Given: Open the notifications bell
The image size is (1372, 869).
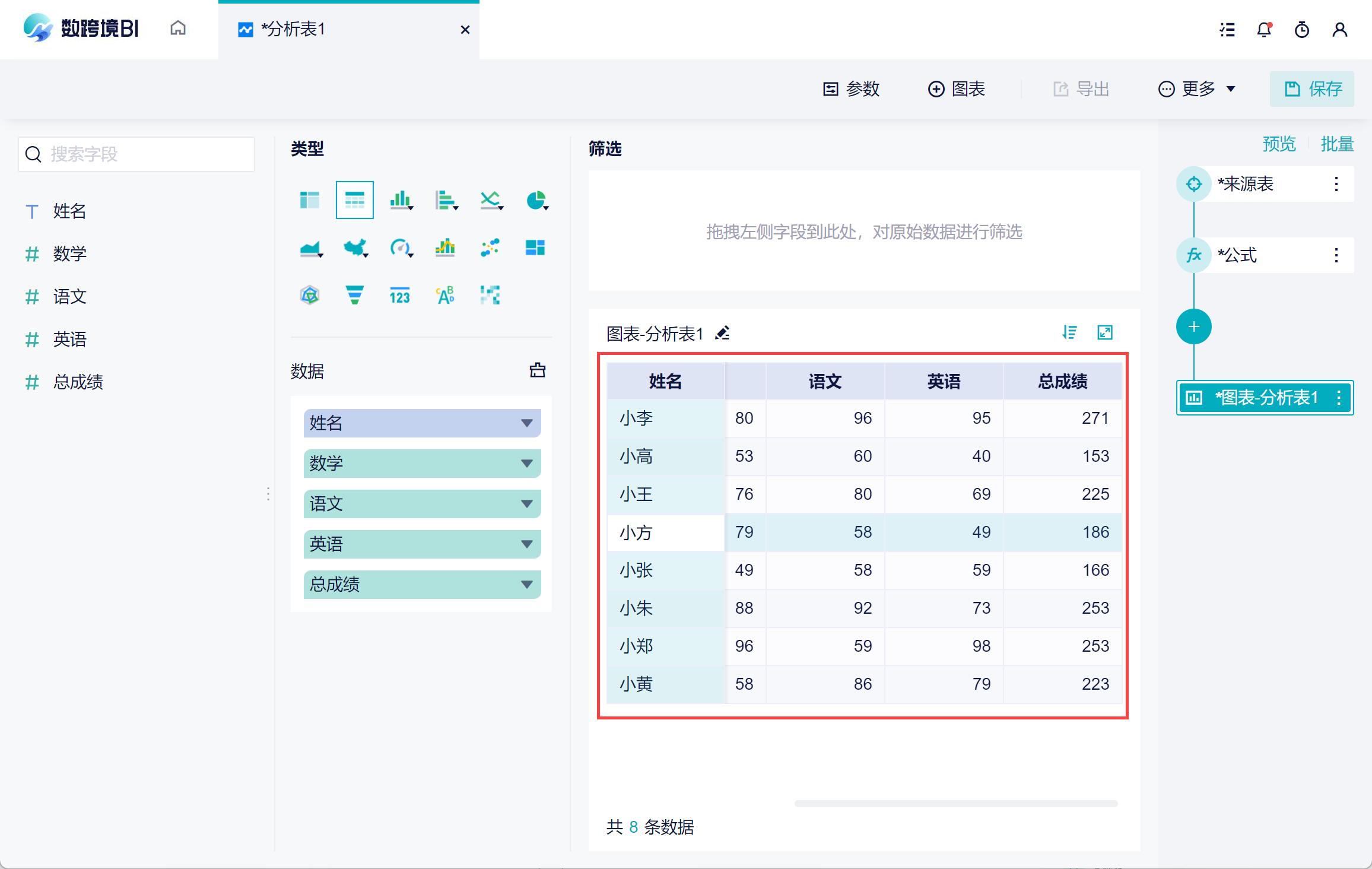Looking at the screenshot, I should [x=1264, y=30].
